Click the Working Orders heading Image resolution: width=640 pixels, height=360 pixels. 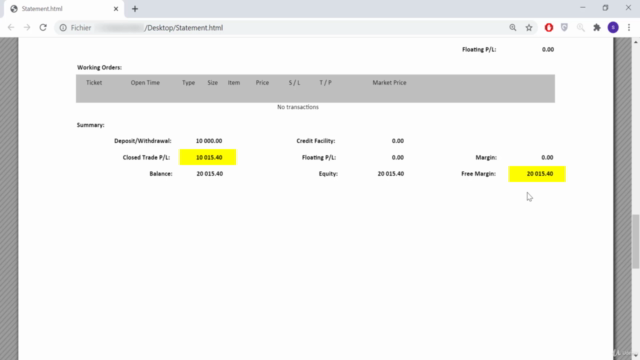(x=99, y=67)
